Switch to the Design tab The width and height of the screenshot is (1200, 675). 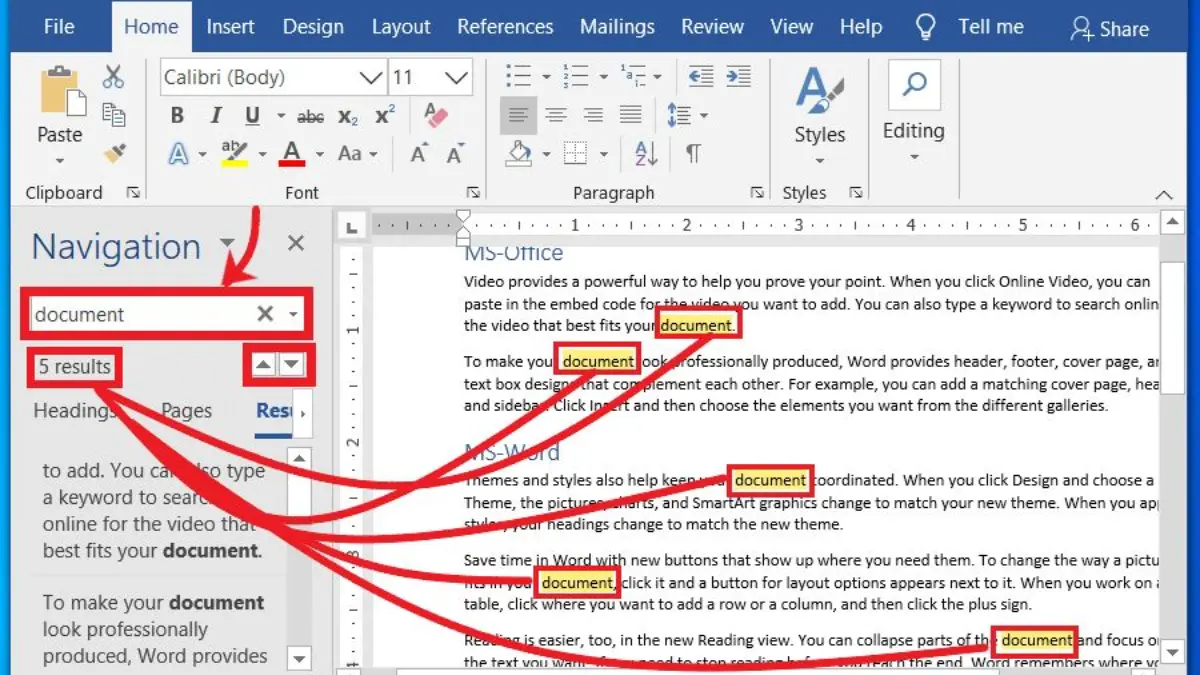click(x=313, y=27)
